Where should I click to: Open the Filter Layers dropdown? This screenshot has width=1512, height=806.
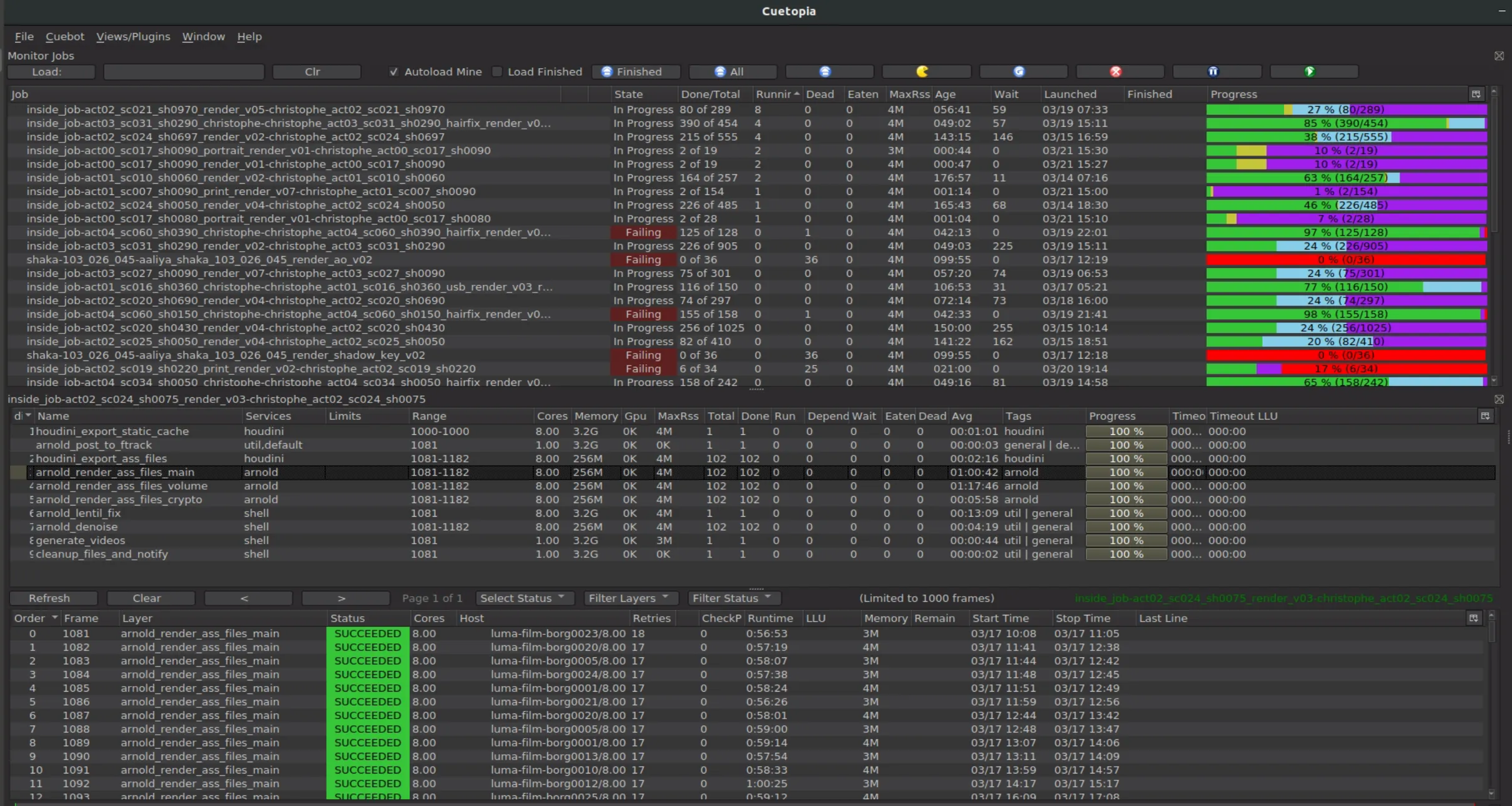click(629, 598)
